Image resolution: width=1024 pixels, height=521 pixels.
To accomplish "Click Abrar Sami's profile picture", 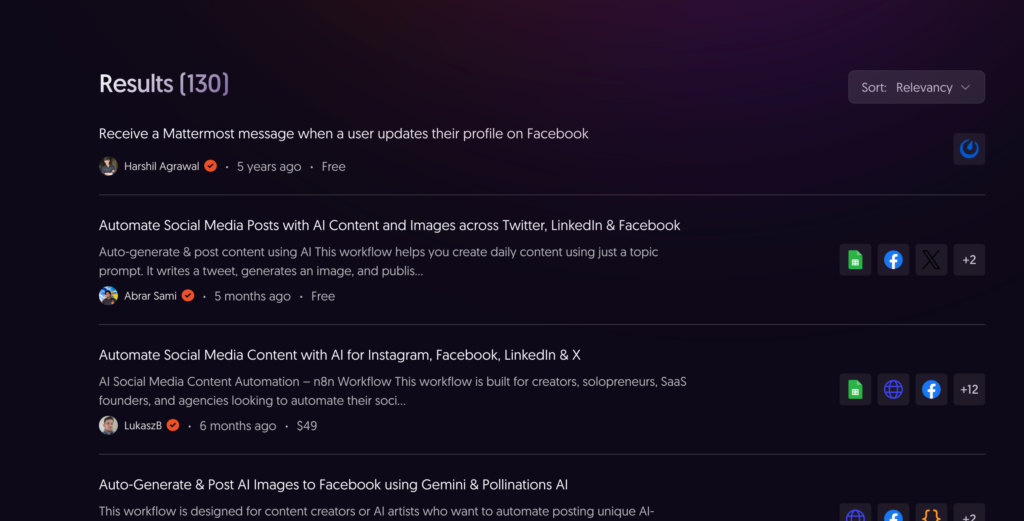I will [108, 296].
